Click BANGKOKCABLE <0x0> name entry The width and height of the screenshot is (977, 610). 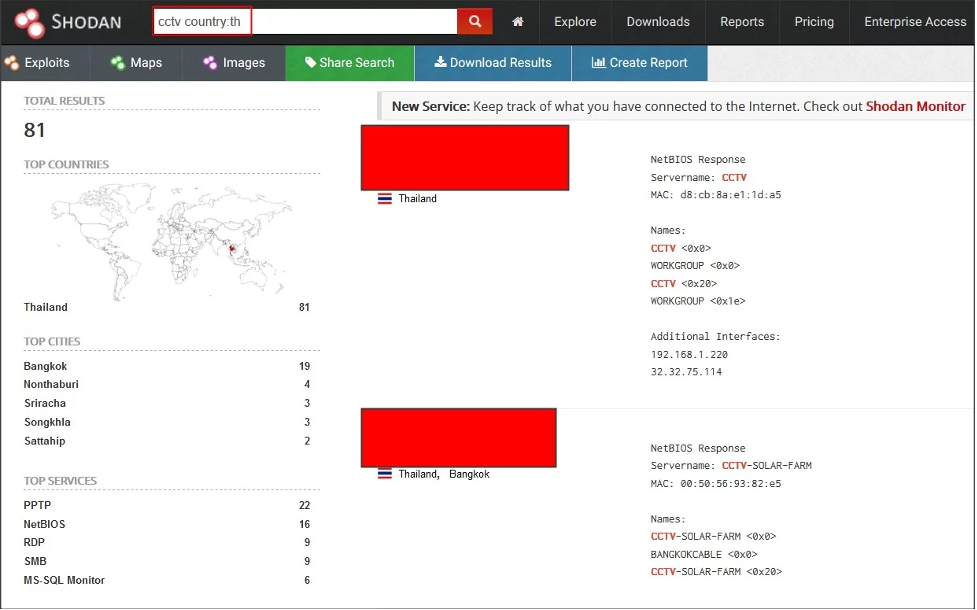pyautogui.click(x=703, y=555)
